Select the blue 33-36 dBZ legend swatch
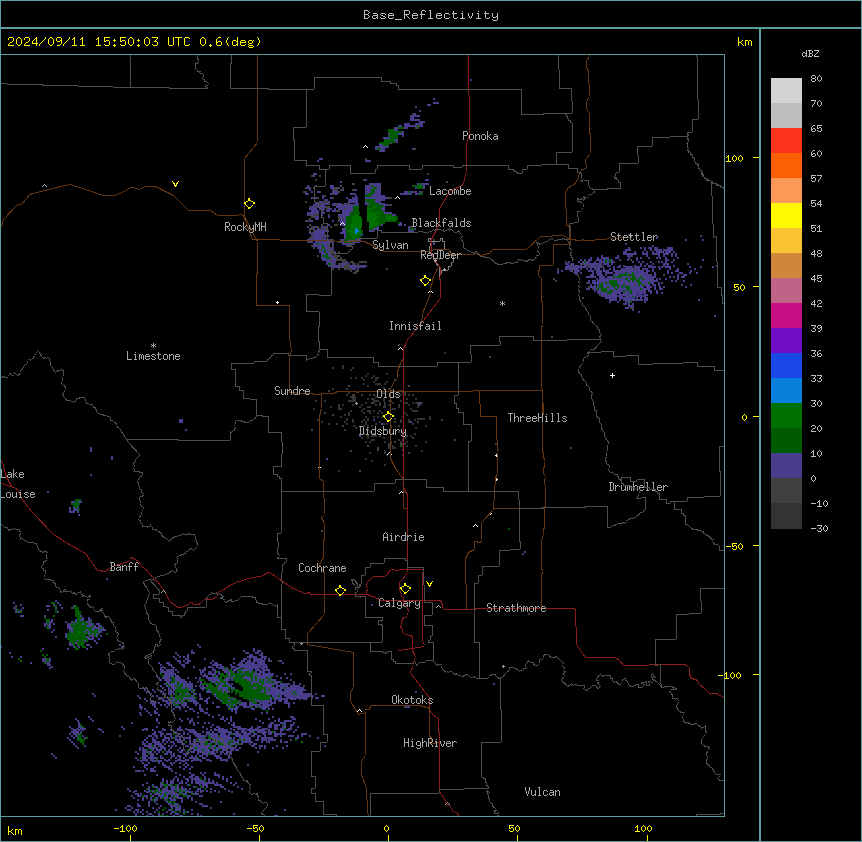This screenshot has width=862, height=842. pos(786,365)
